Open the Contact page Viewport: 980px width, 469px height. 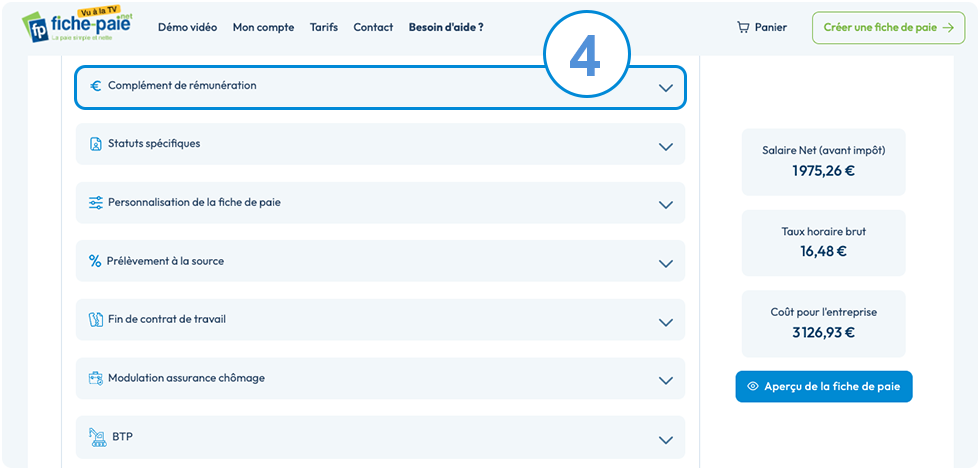tap(373, 28)
